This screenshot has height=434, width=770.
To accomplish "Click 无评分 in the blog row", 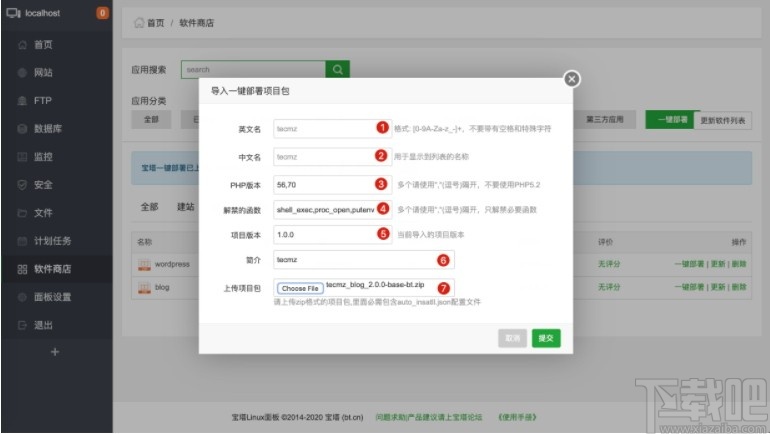I will pos(609,287).
